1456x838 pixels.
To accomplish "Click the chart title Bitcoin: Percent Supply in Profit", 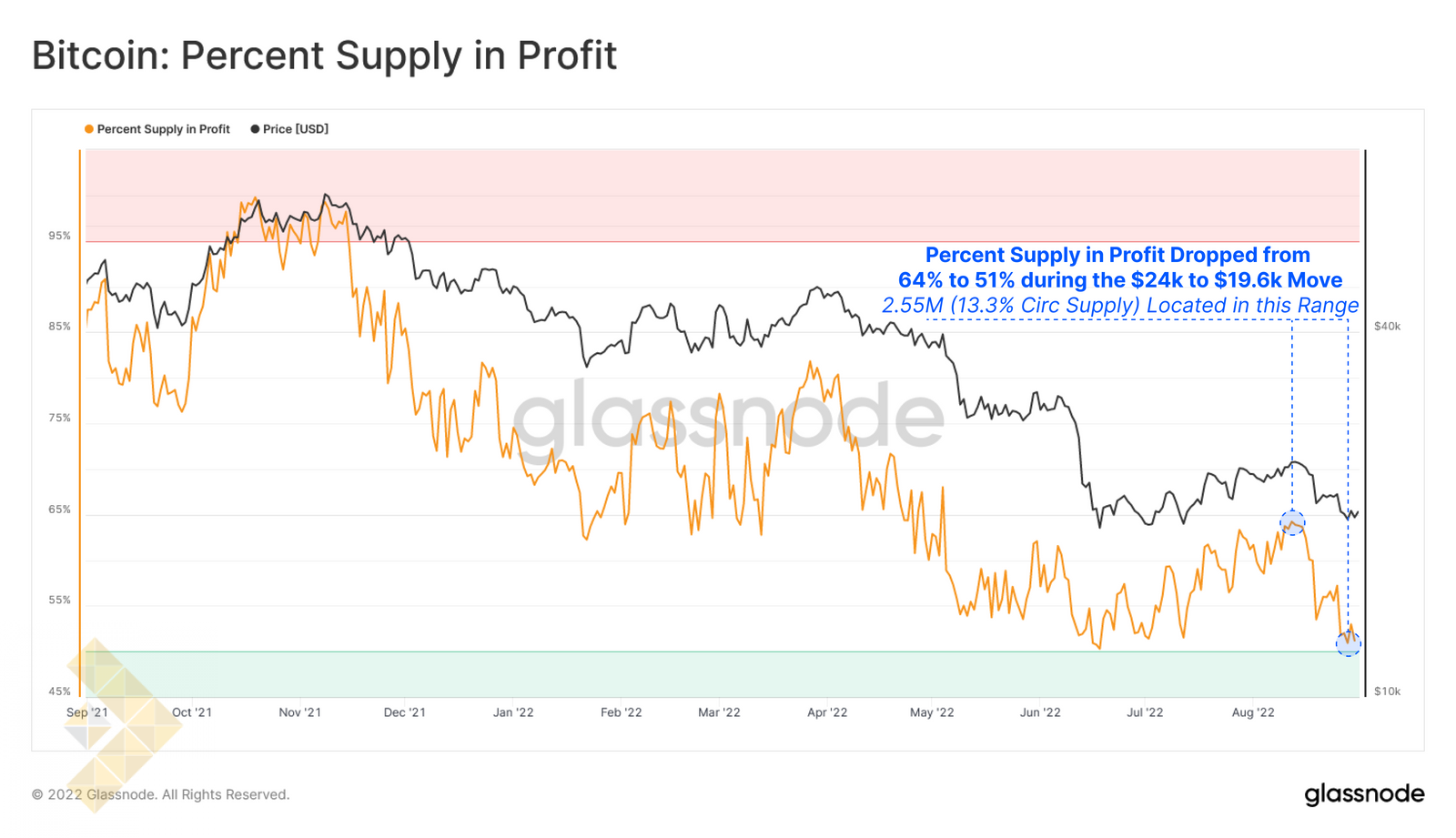I will (324, 56).
